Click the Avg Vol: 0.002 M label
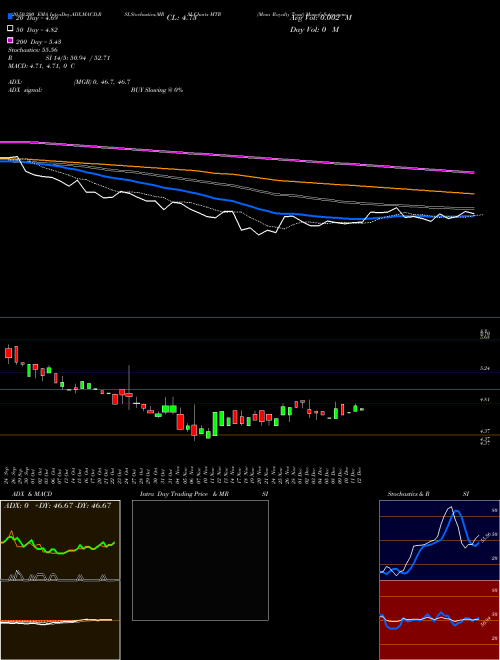The width and height of the screenshot is (500, 660). point(321,18)
